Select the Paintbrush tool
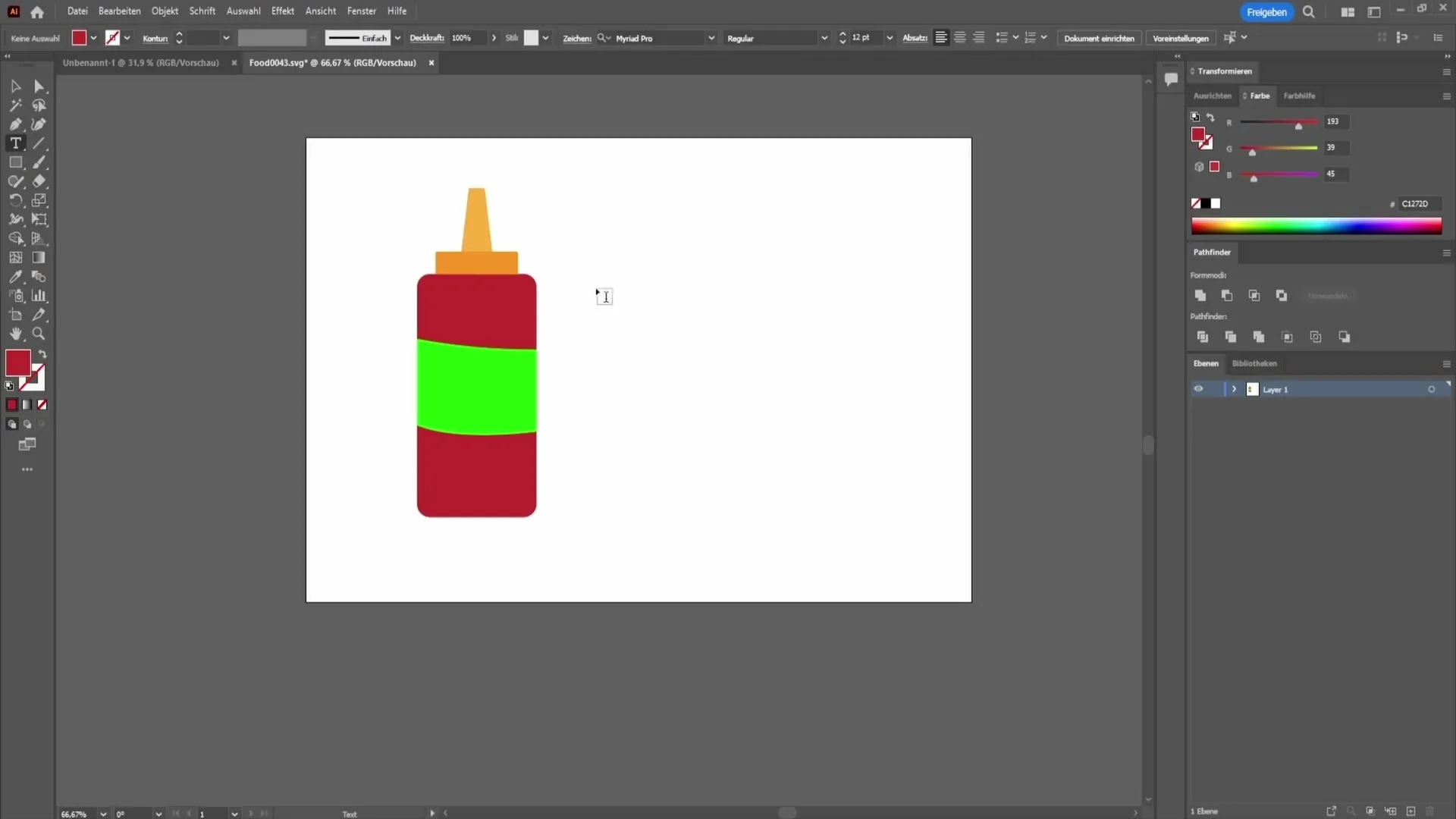 click(39, 162)
